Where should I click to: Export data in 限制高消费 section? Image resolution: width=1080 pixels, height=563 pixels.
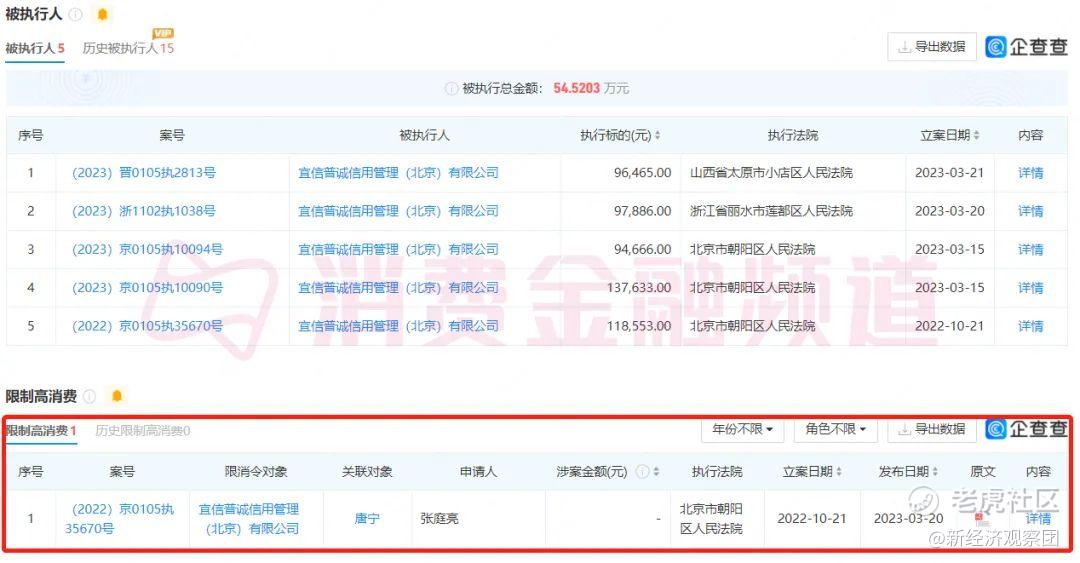pos(932,429)
